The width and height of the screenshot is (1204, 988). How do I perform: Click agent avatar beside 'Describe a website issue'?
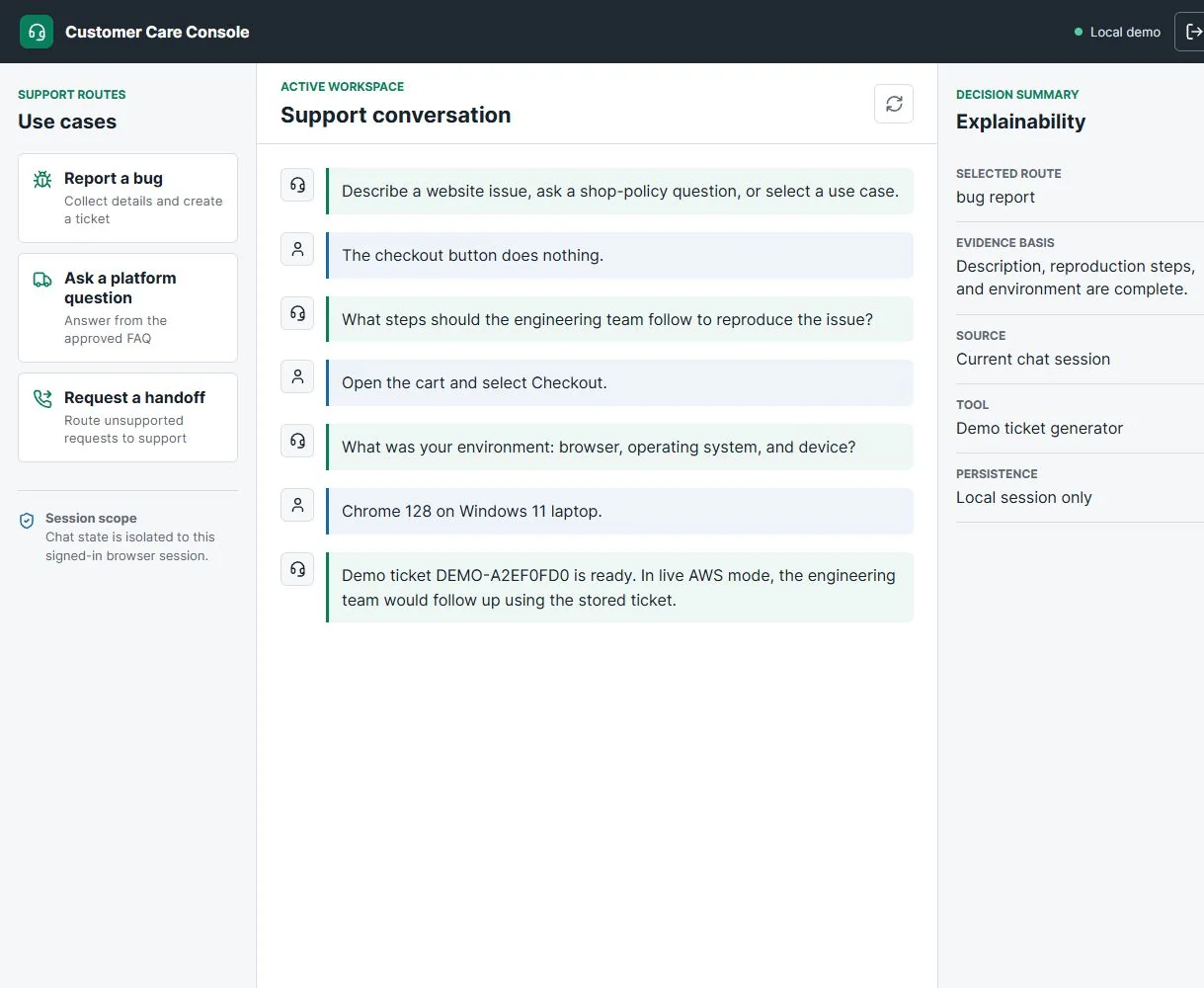coord(297,185)
